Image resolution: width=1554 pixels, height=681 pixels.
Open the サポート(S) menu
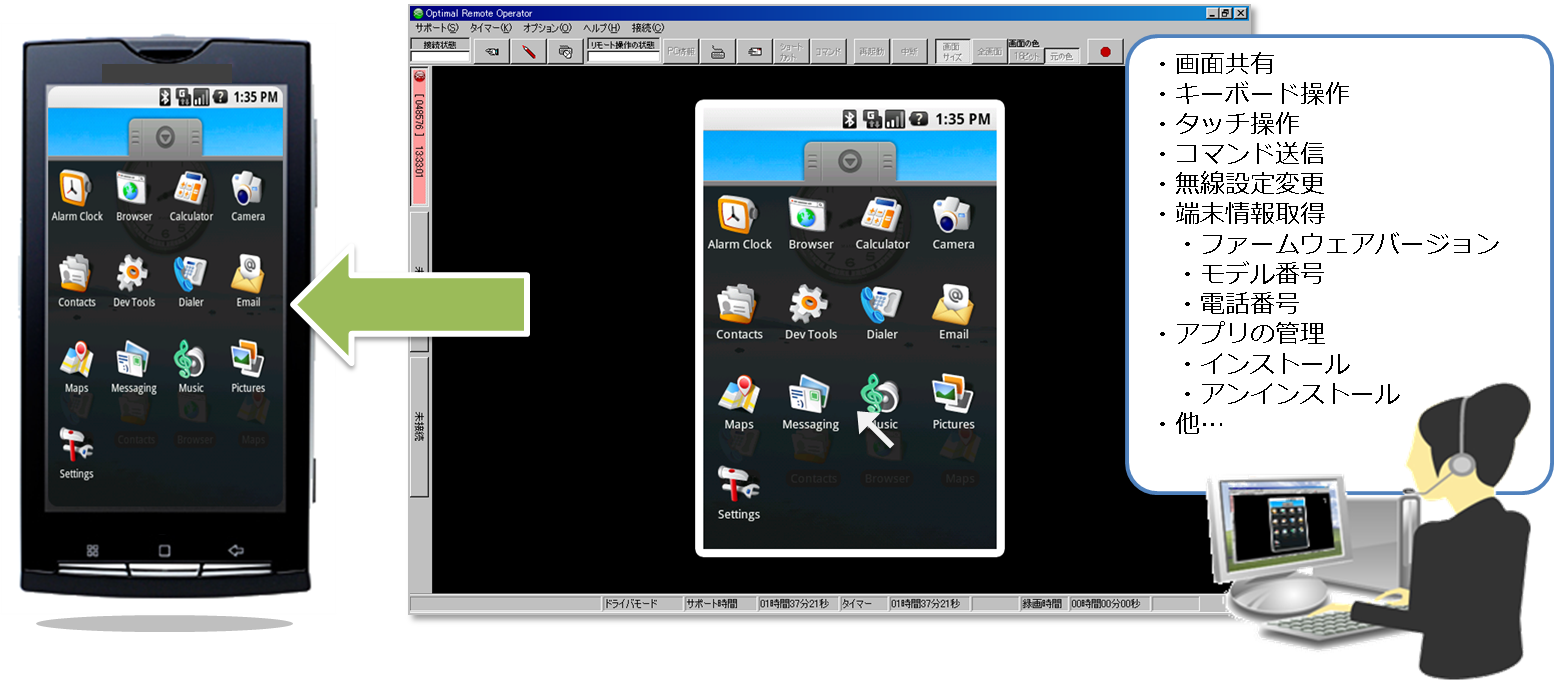pos(436,28)
